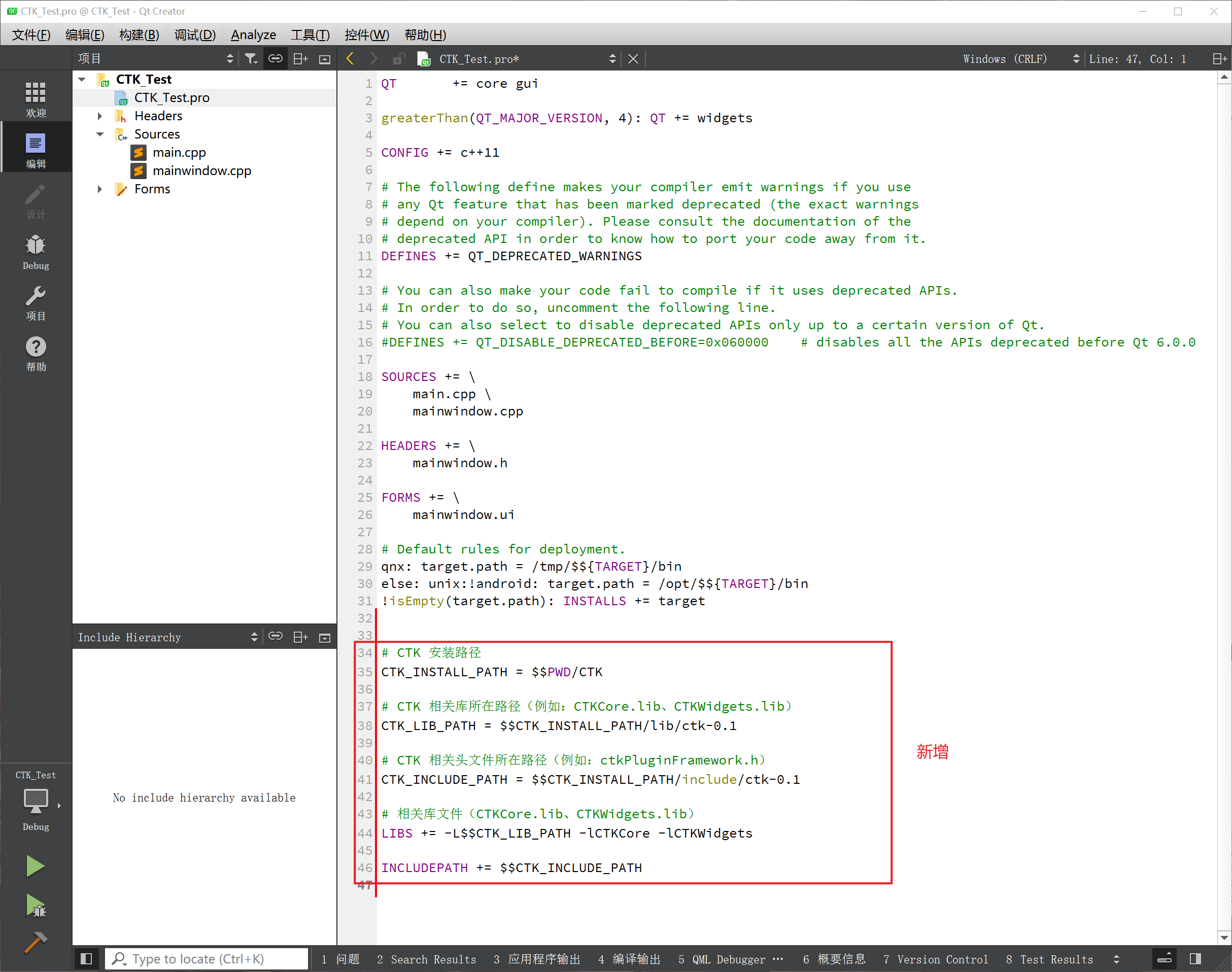Click the editor's vertical scrollbar track

tap(1223, 512)
